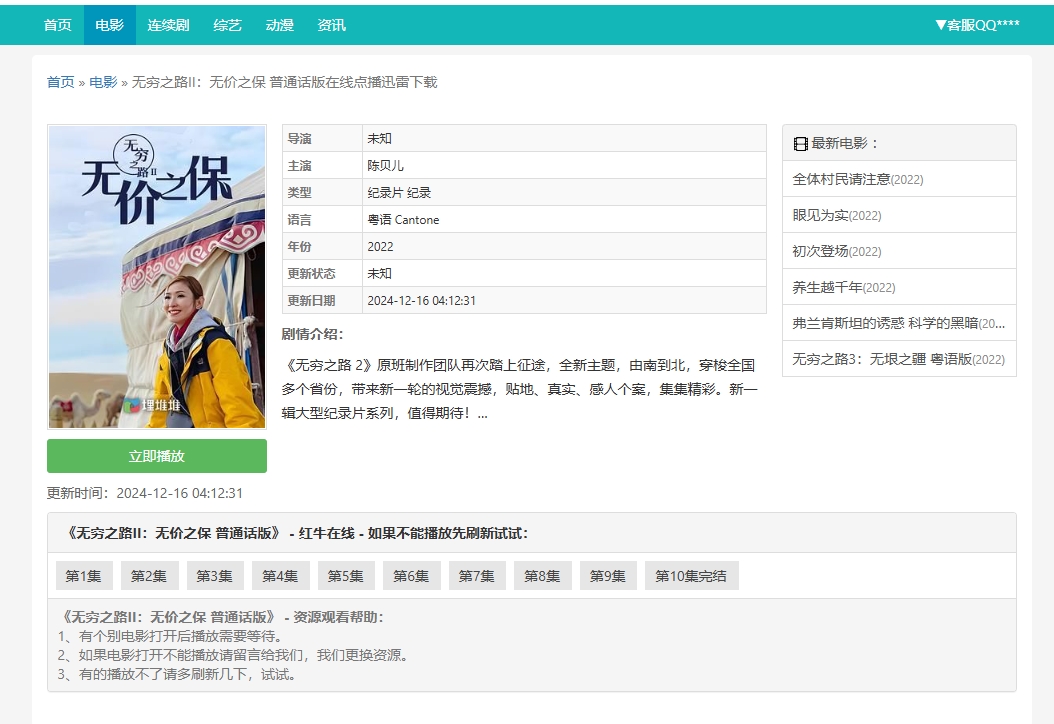Click the genre value 纪录片 纪录

point(399,192)
